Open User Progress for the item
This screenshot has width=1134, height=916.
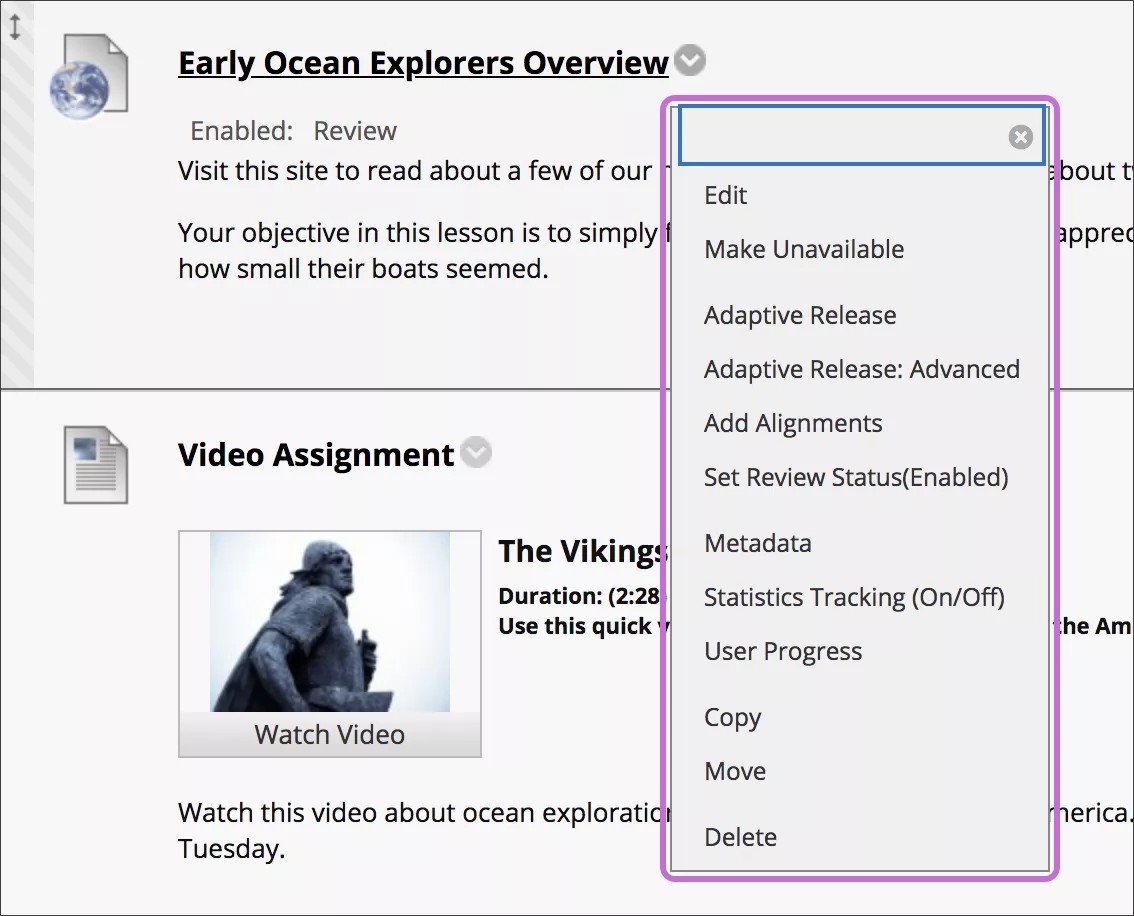pyautogui.click(x=782, y=651)
